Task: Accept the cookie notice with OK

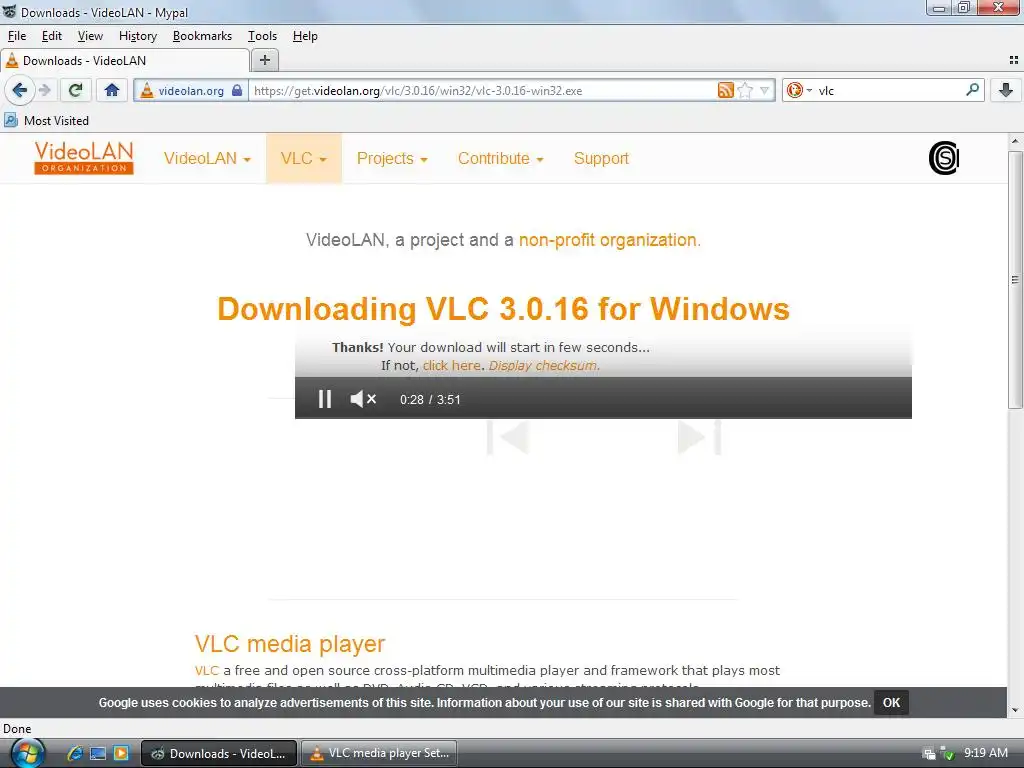Action: click(891, 703)
